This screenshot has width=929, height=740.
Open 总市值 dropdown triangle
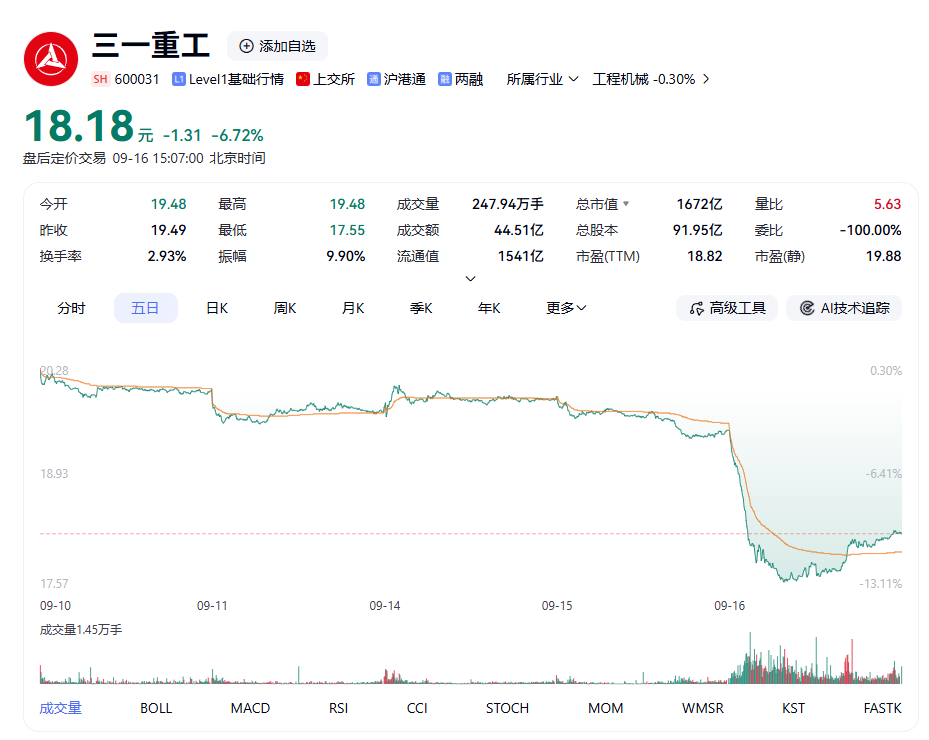[626, 204]
